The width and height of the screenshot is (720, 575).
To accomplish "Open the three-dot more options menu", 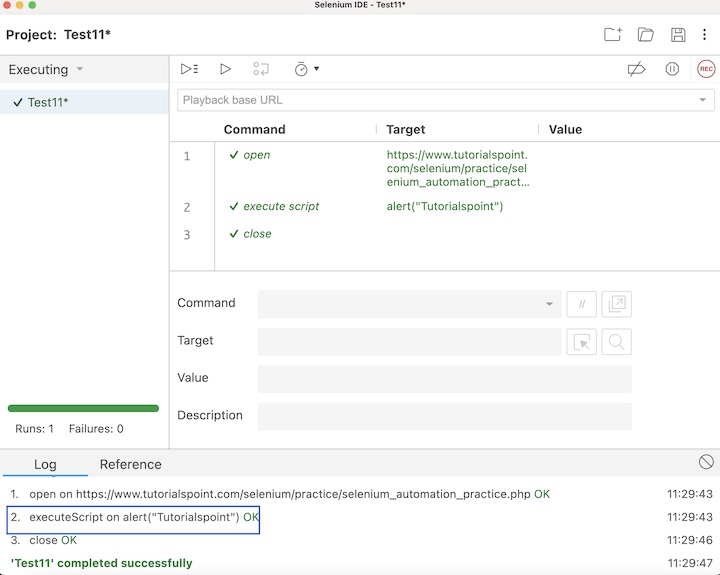I will pos(705,35).
